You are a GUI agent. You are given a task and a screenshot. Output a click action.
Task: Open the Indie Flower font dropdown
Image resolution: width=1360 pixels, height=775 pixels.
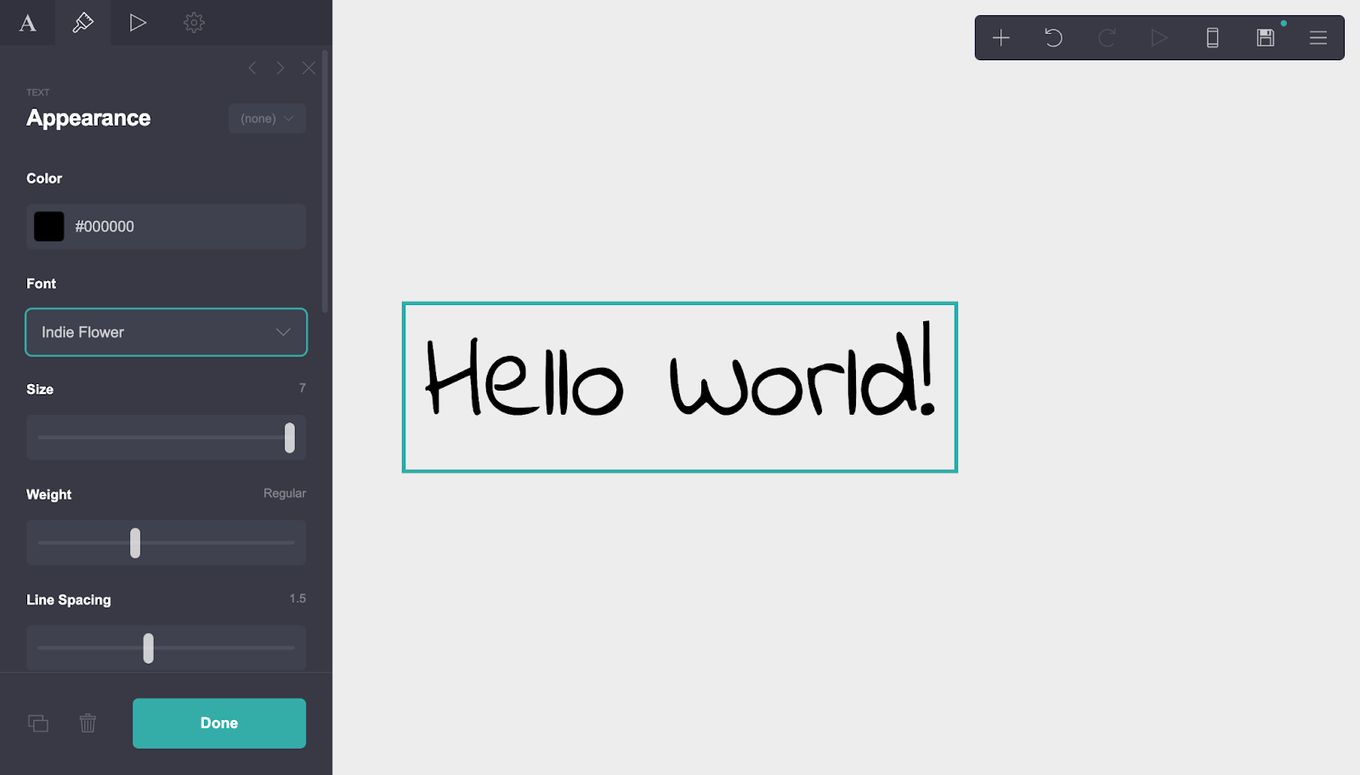[x=166, y=332]
